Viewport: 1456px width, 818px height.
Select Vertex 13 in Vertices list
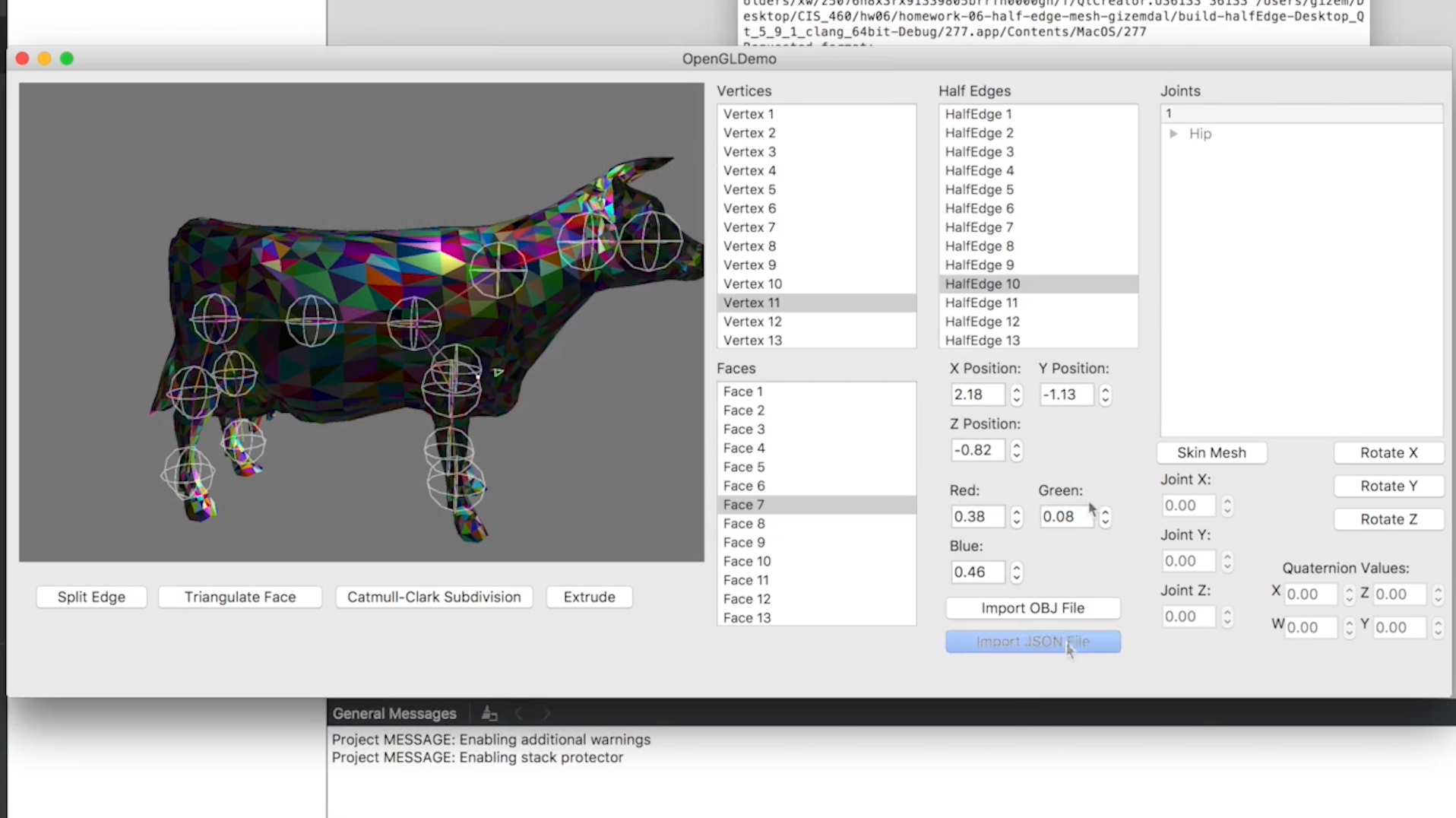(x=816, y=341)
